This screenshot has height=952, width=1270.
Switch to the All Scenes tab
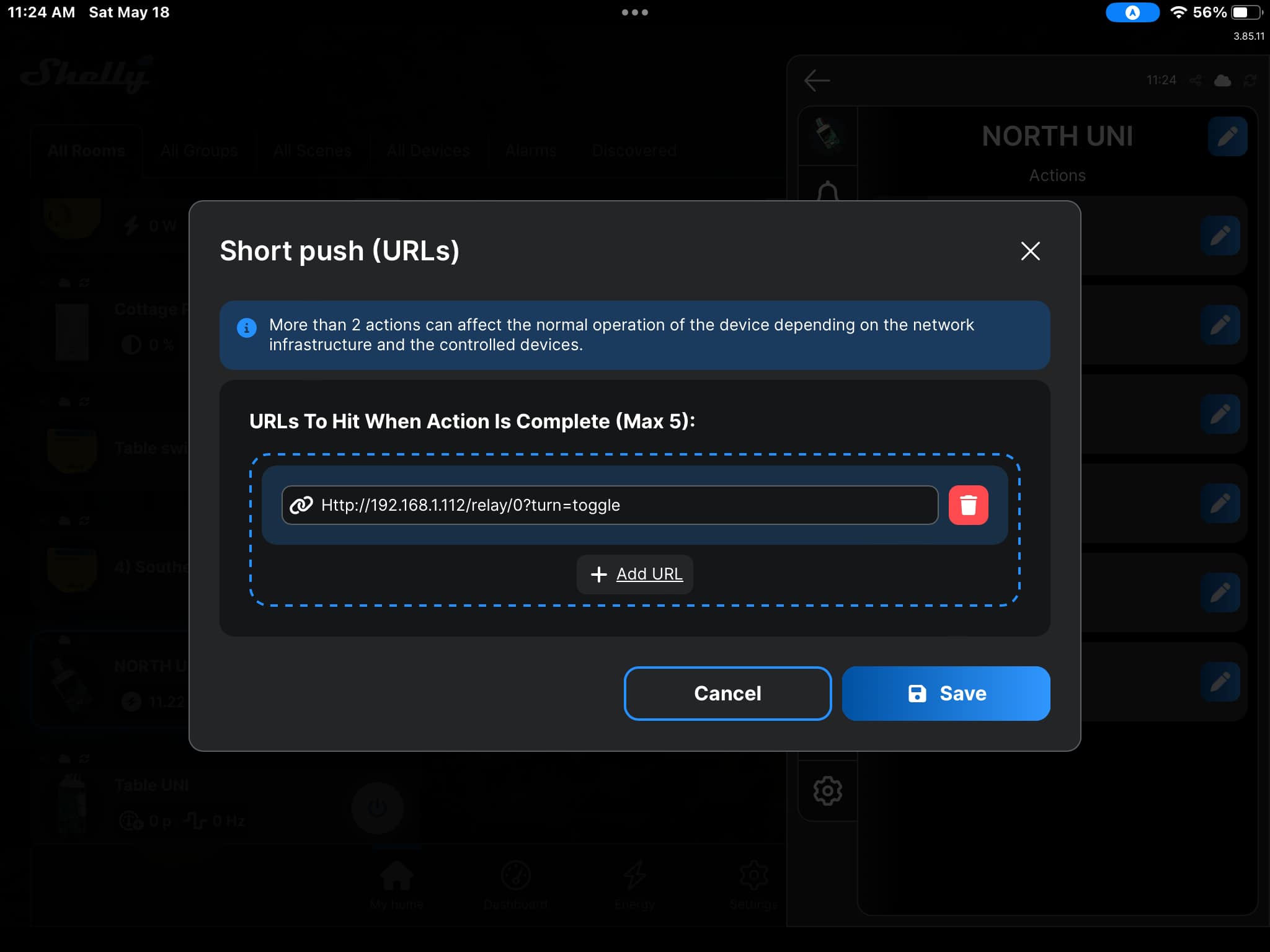pos(312,151)
